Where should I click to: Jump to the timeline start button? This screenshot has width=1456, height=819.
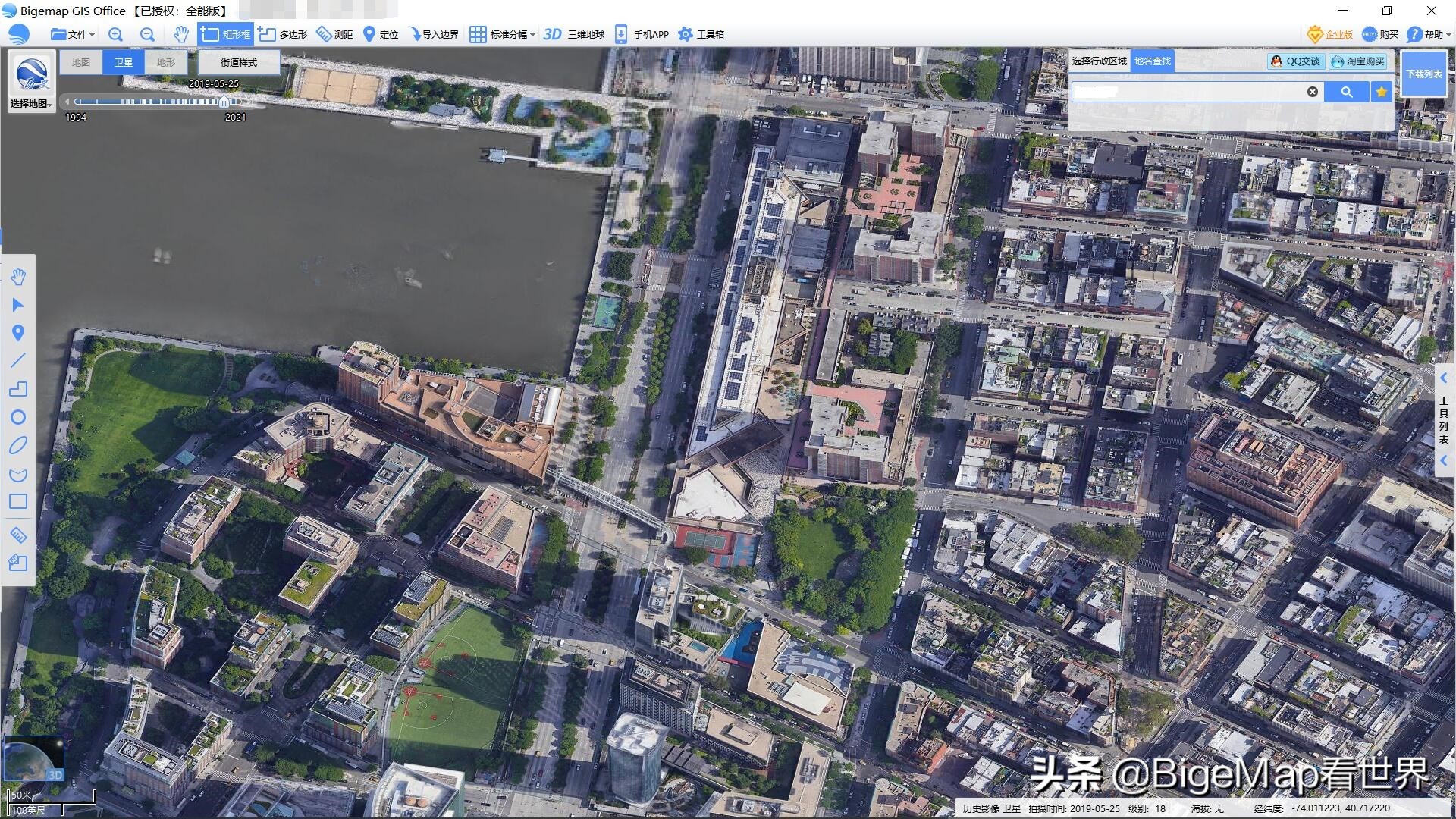click(x=67, y=101)
